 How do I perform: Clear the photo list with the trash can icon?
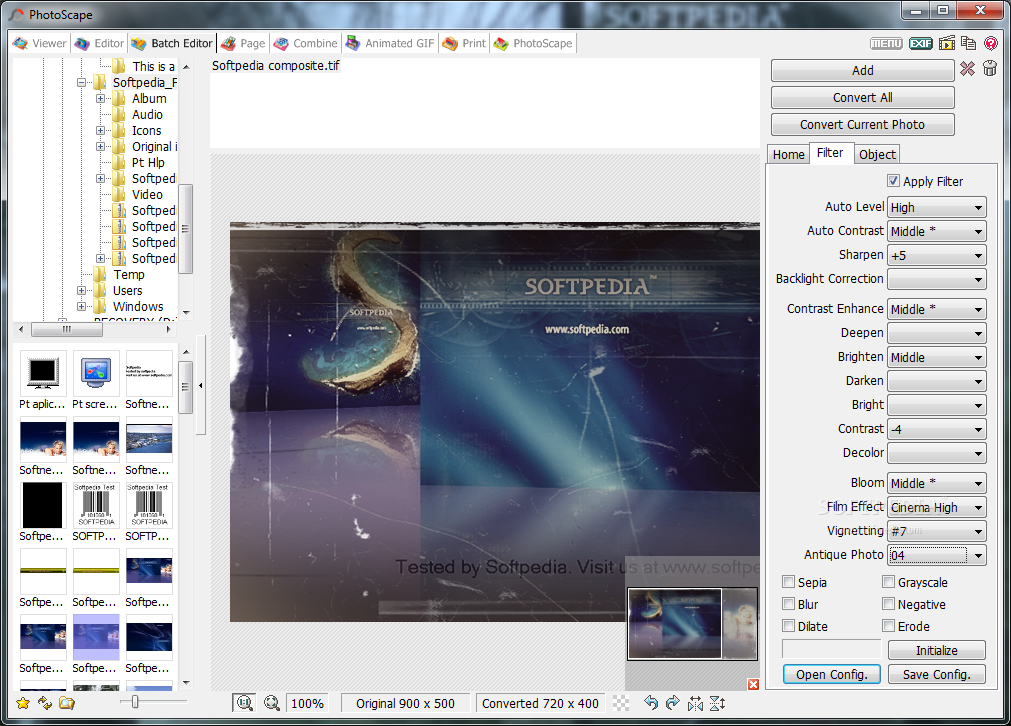pyautogui.click(x=990, y=68)
